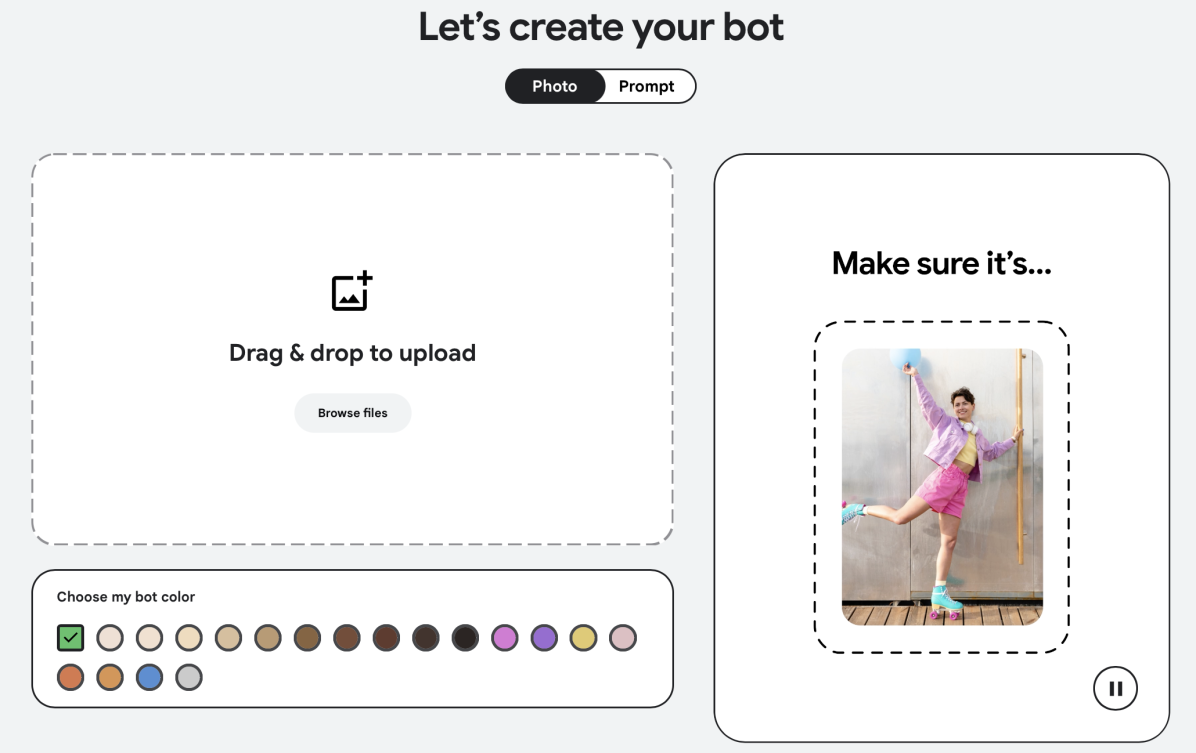The height and width of the screenshot is (753, 1196).
Task: Choose the yellow bot color swatch
Action: click(584, 638)
